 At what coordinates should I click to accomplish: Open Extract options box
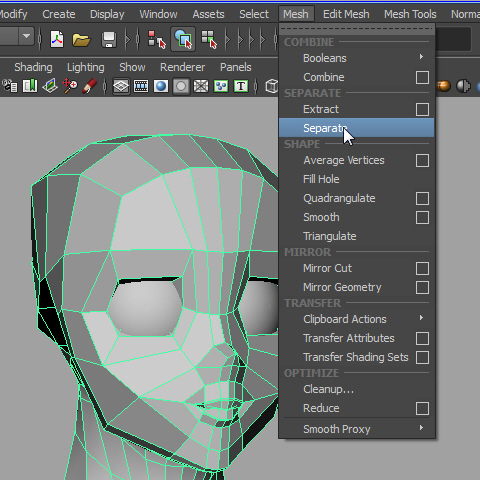click(x=422, y=109)
